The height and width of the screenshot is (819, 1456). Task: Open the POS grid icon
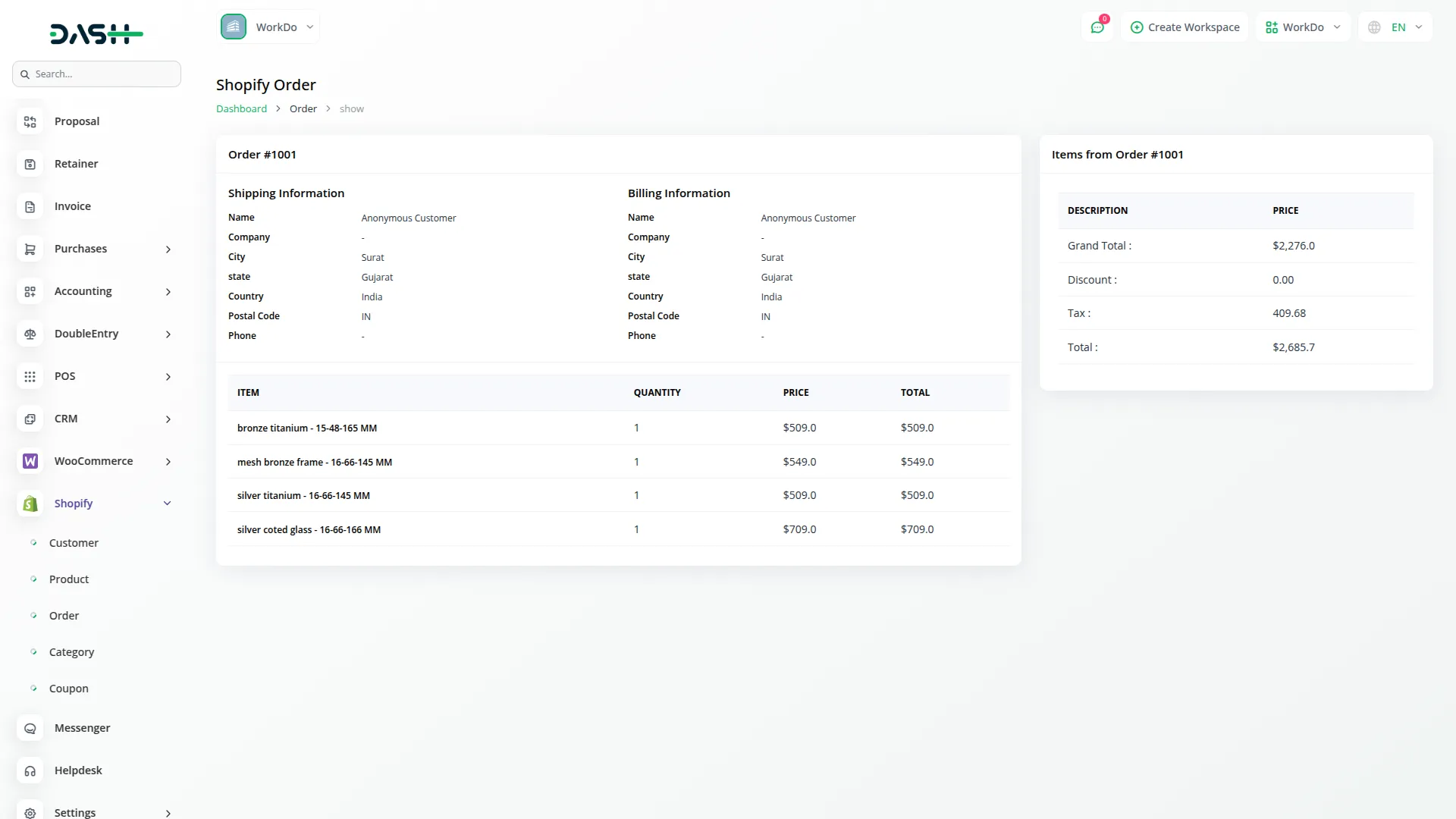coord(30,376)
